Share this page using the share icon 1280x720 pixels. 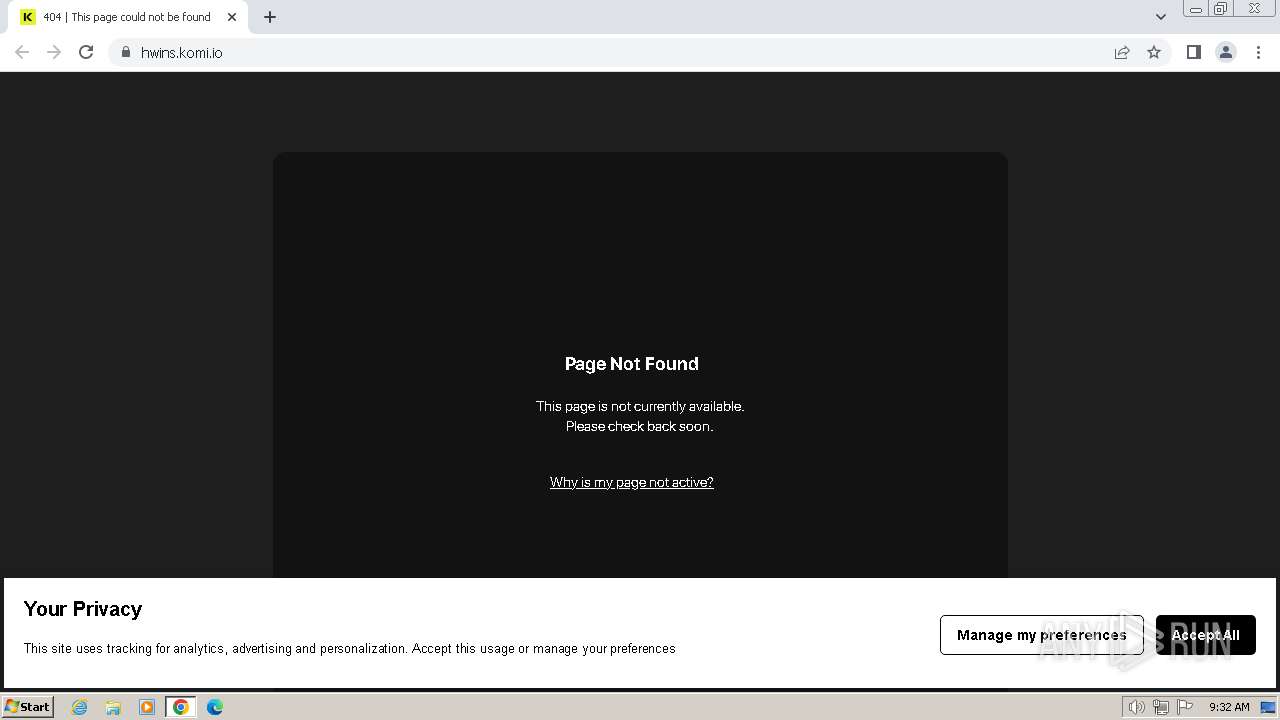1122,52
